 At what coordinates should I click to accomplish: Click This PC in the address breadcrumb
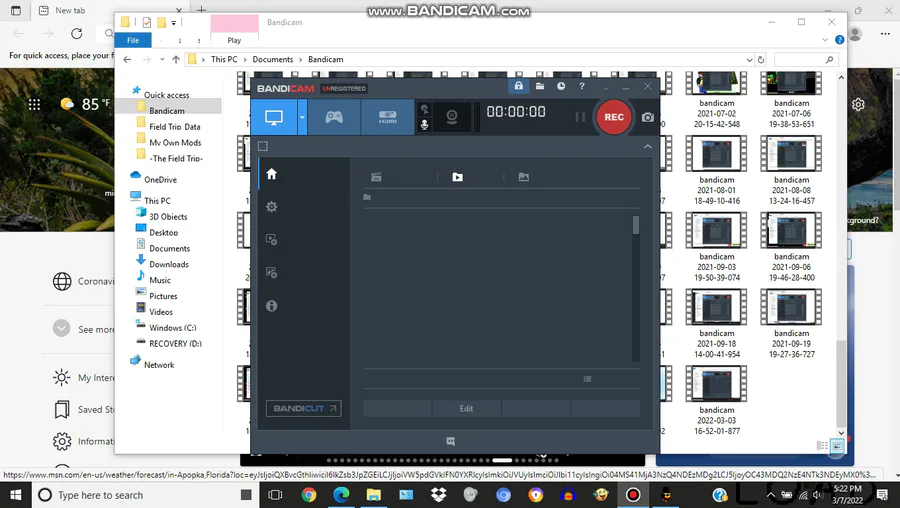[x=224, y=60]
